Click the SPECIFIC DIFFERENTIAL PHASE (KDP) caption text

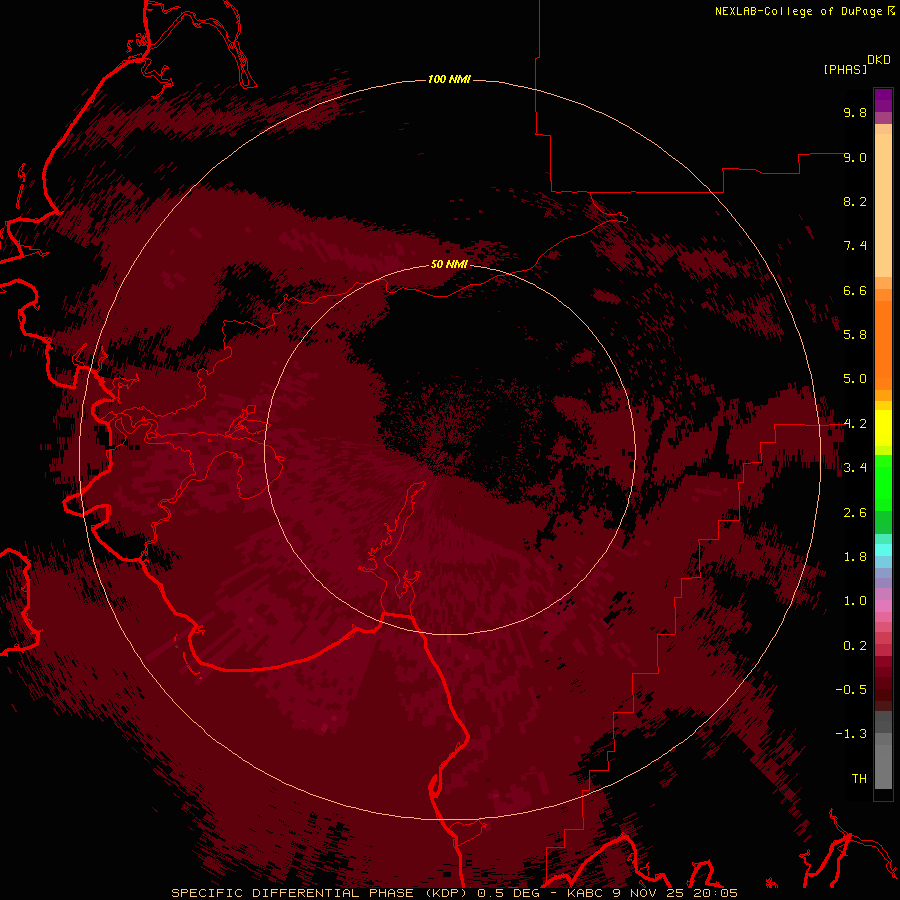[319, 893]
